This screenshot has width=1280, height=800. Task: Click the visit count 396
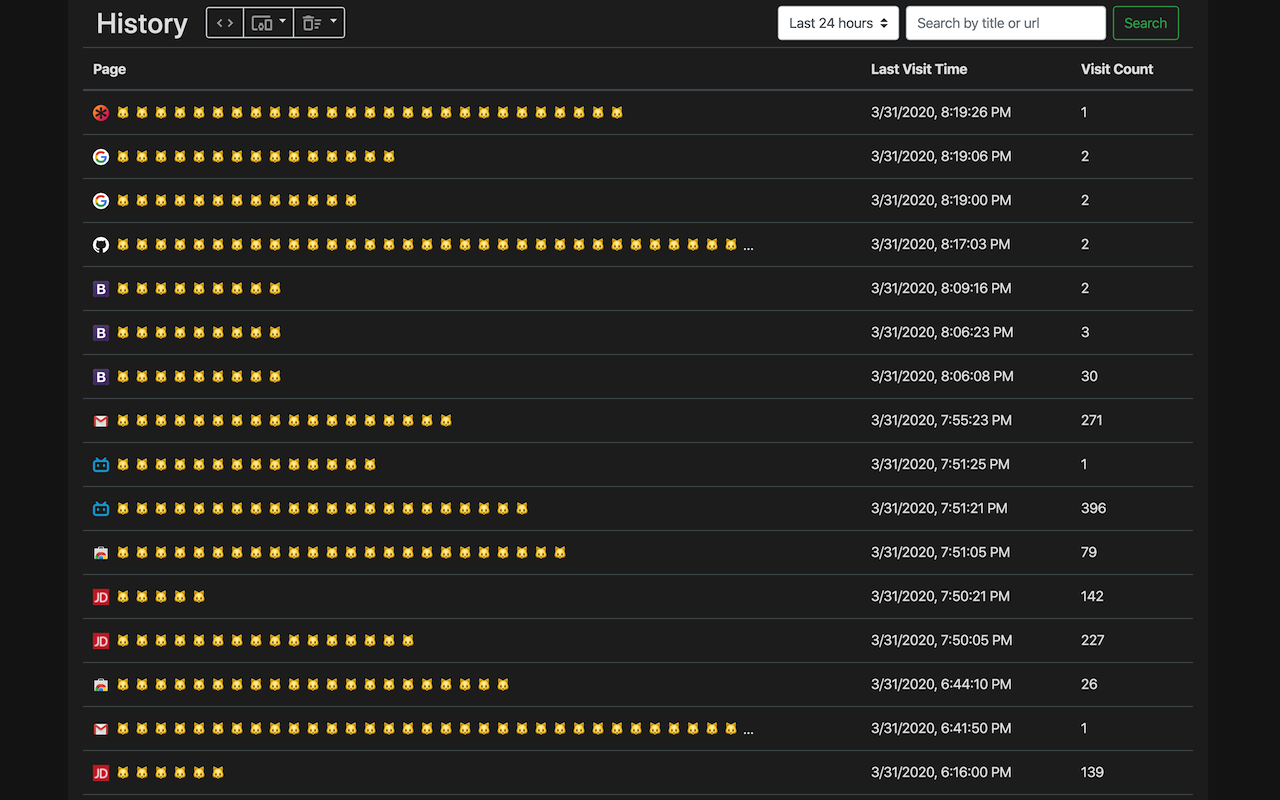click(x=1094, y=509)
